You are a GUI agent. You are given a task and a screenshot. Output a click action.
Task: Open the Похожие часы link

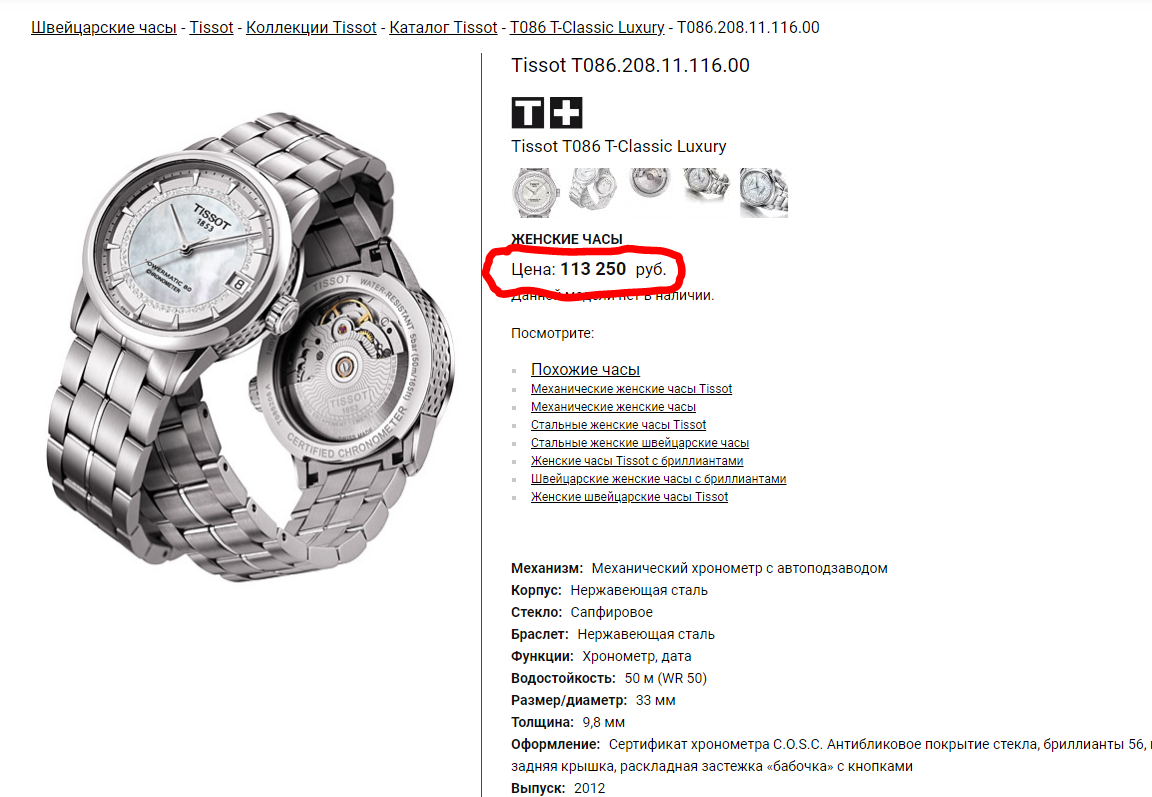pos(586,369)
